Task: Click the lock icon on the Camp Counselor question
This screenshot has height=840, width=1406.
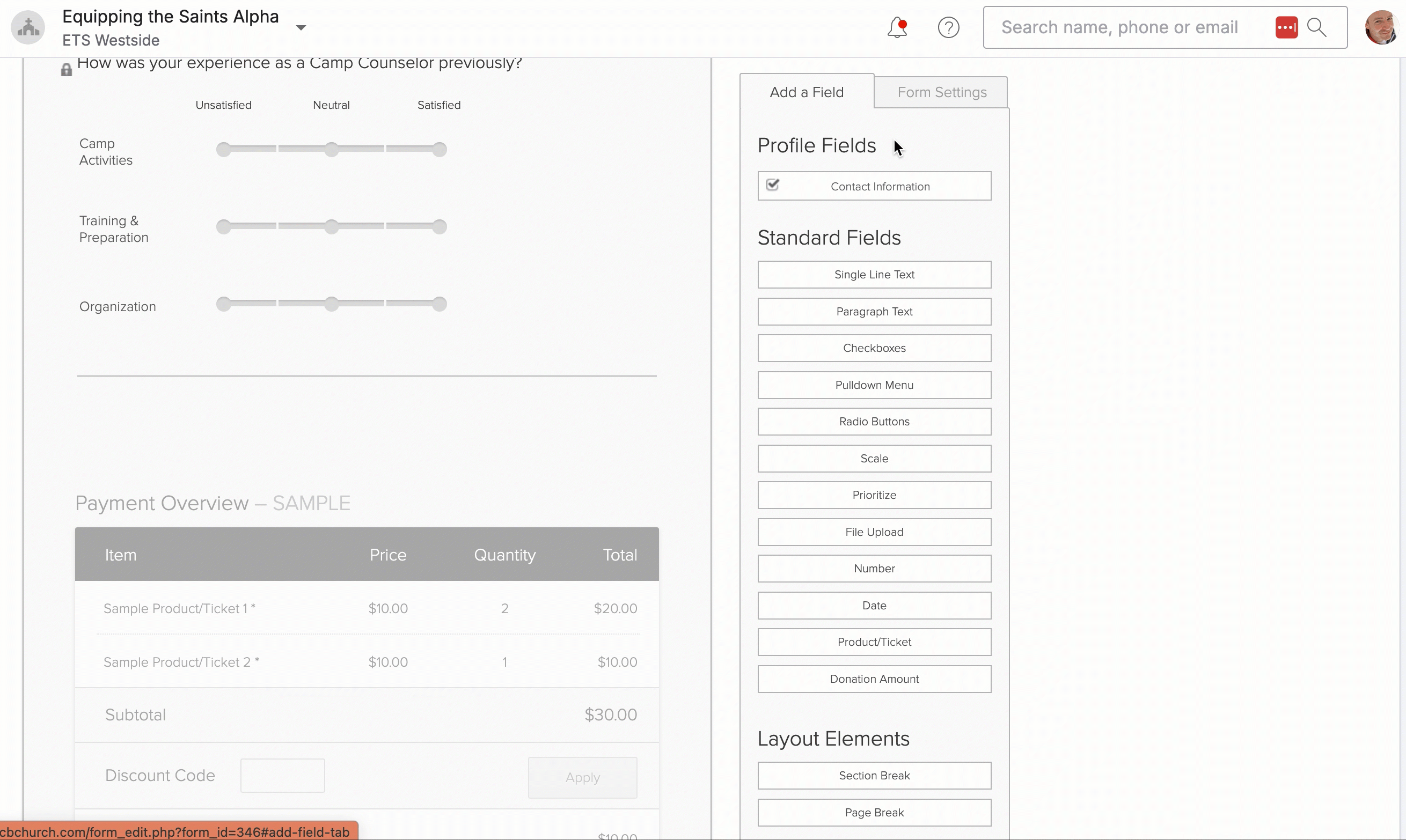Action: (66, 69)
